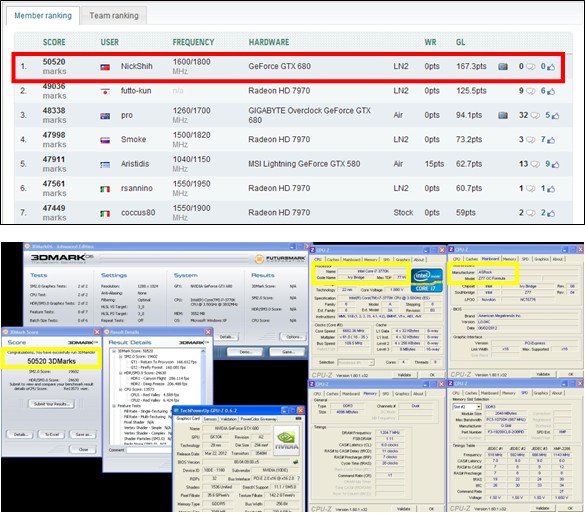
Task: Click the thumbs-up icon in coccus80's row
Action: click(x=551, y=214)
